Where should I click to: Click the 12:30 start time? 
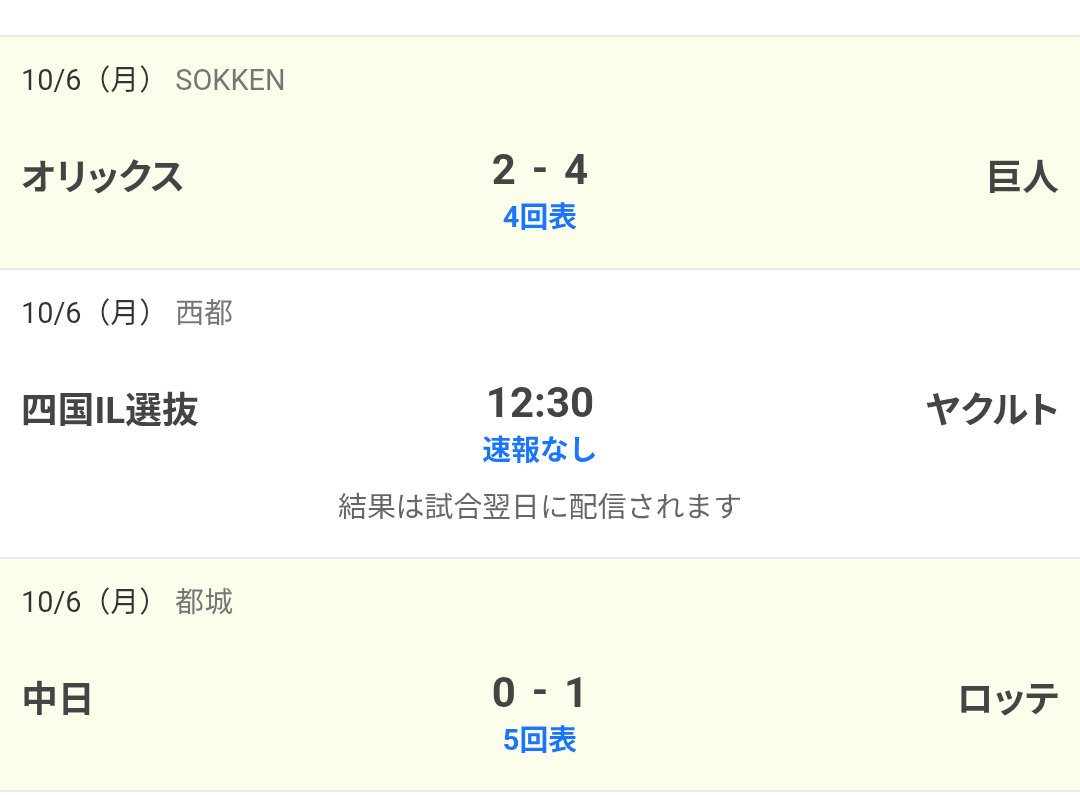[x=539, y=404]
